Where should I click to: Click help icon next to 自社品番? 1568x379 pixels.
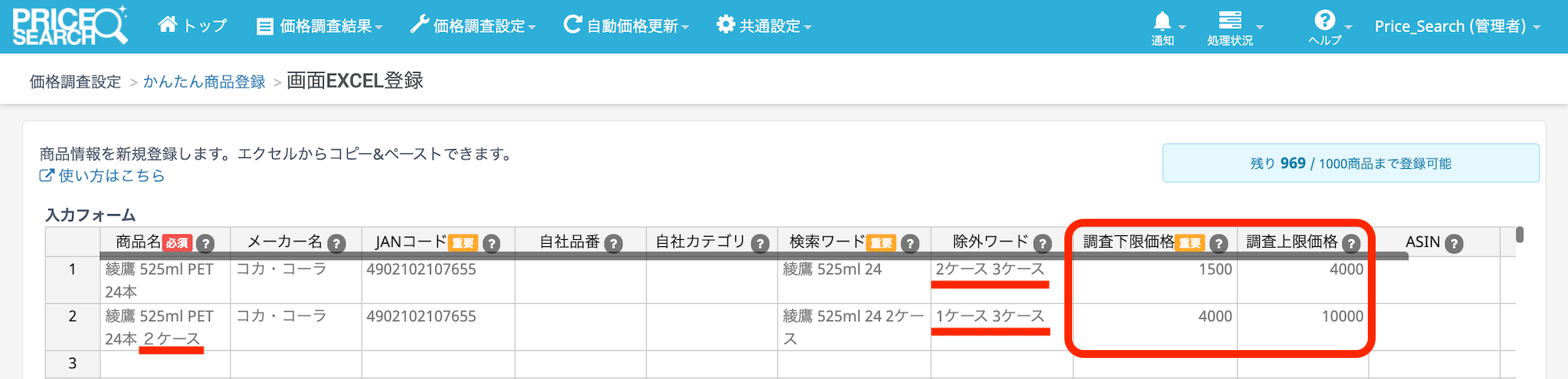pyautogui.click(x=614, y=244)
